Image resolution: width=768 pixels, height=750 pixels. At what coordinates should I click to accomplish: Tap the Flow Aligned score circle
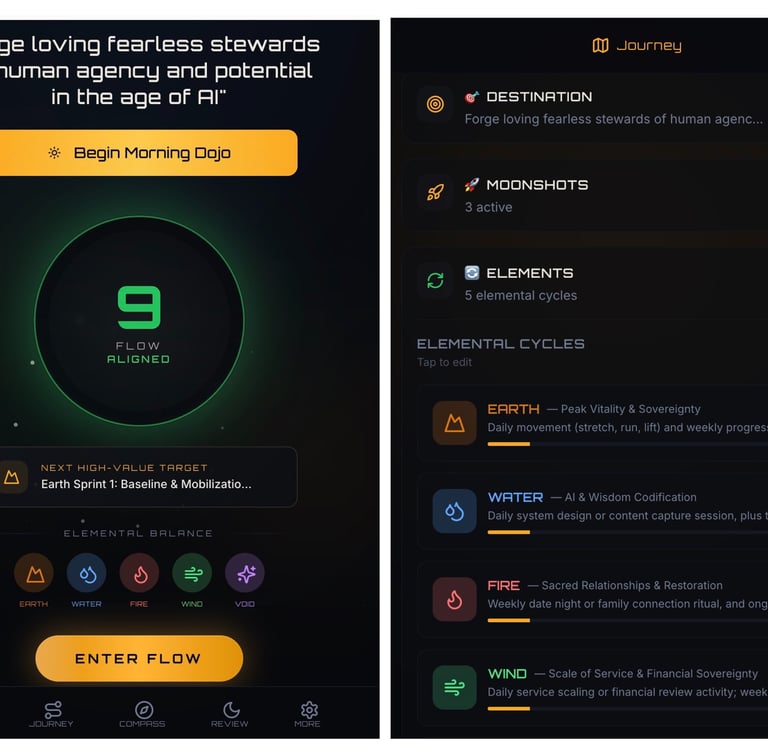pyautogui.click(x=139, y=321)
